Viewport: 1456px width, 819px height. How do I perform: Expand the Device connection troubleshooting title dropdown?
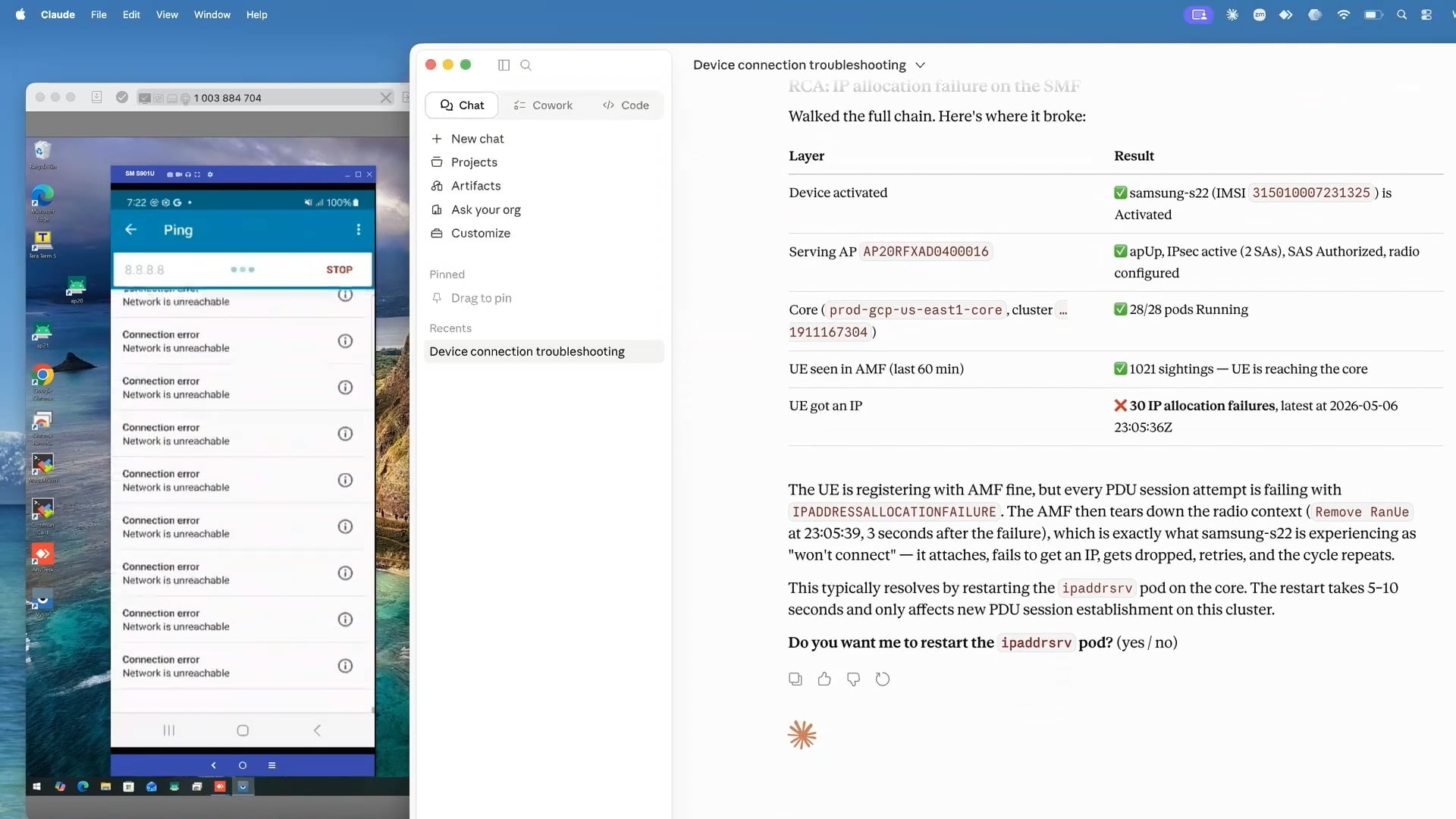(x=920, y=65)
